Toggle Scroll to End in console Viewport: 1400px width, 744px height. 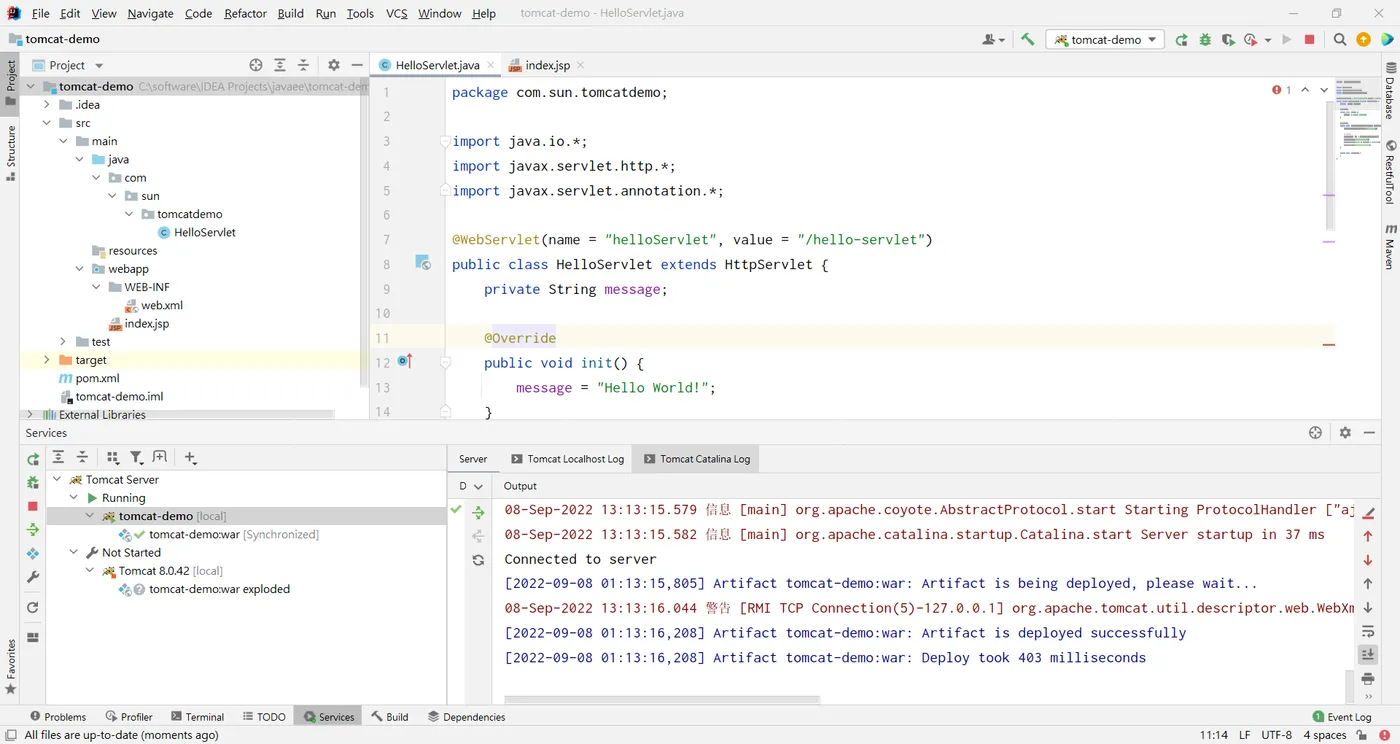(1368, 655)
